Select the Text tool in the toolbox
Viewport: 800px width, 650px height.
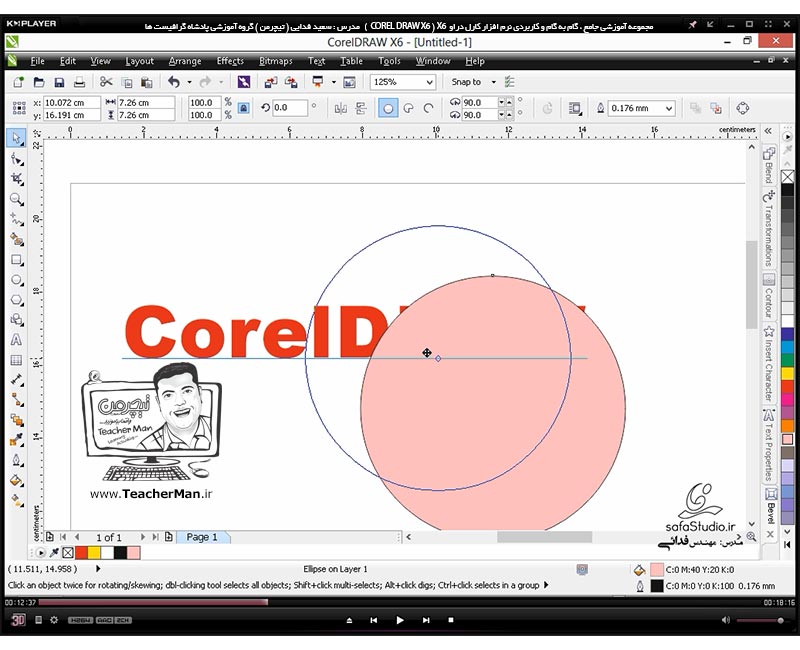coord(17,340)
